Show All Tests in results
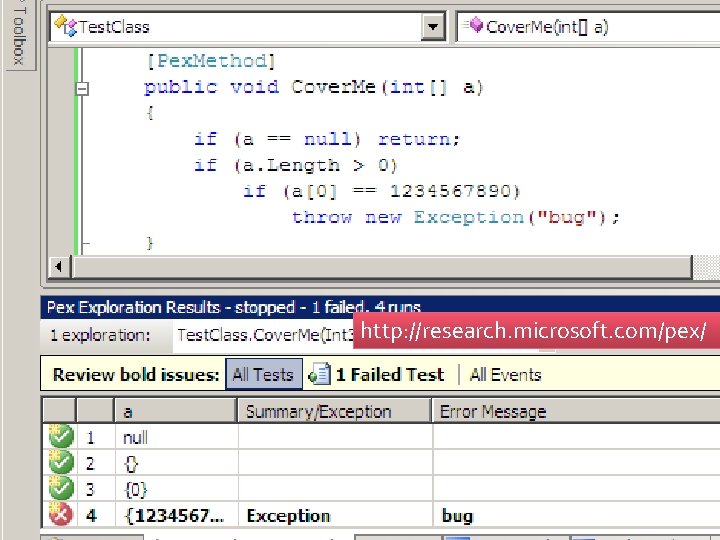 point(263,375)
